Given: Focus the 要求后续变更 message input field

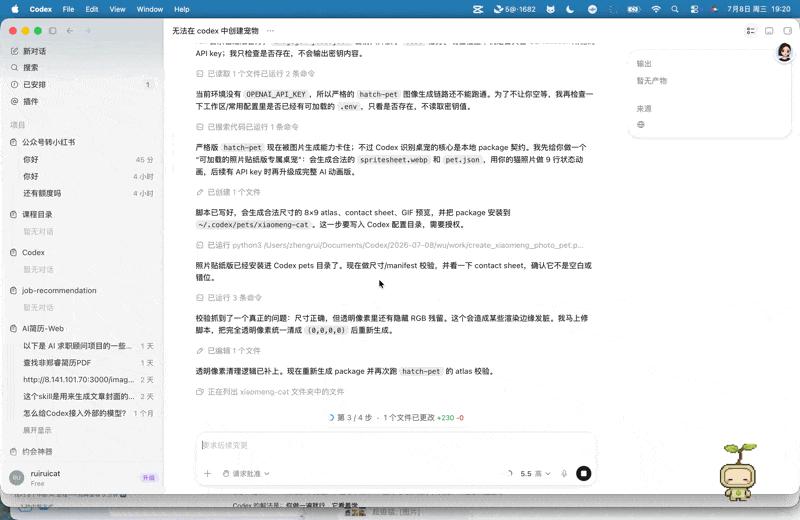Looking at the screenshot, I should coord(396,445).
